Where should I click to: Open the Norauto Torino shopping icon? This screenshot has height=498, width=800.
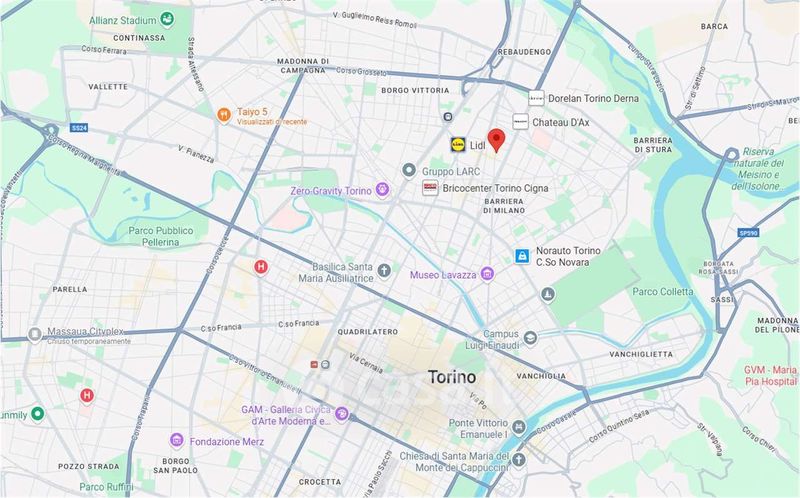click(521, 256)
